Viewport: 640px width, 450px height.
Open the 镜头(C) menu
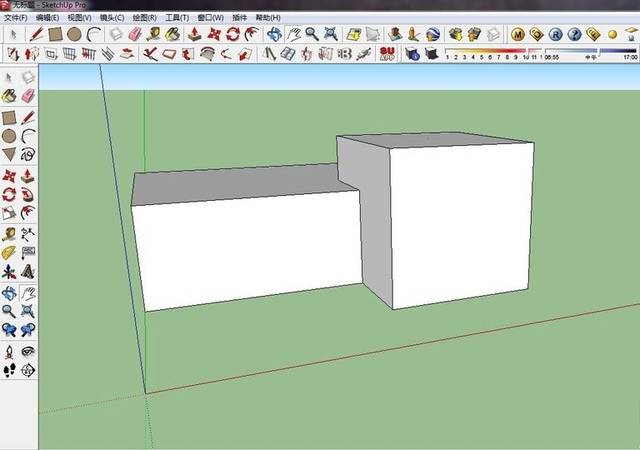pos(112,18)
